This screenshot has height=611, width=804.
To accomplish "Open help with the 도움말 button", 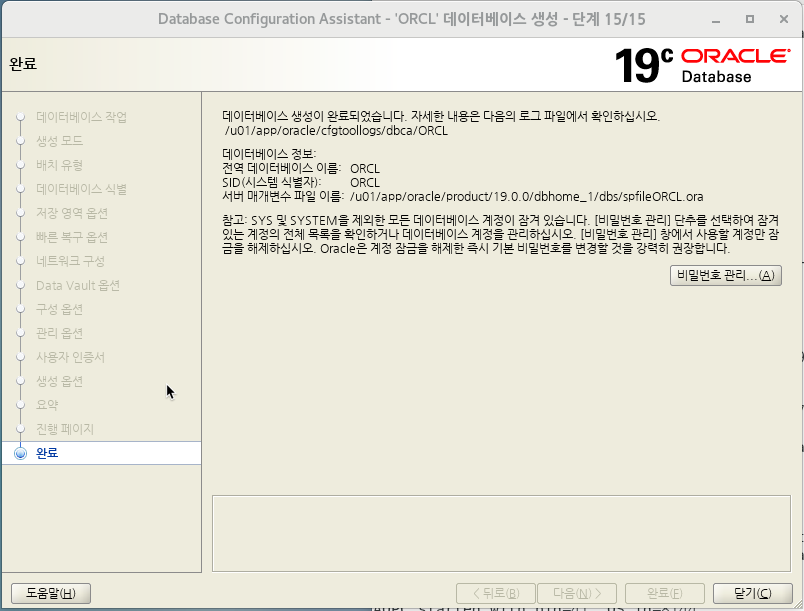I will point(51,593).
